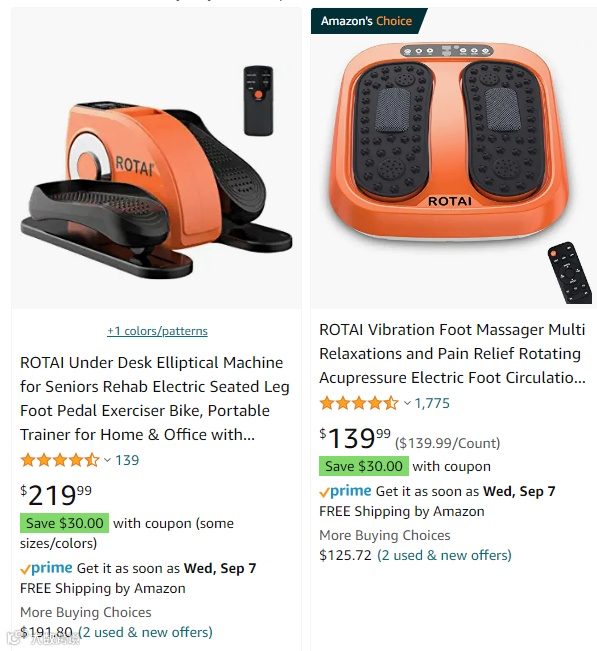Click the prime logo under elliptical listing
597x651 pixels.
tap(46, 568)
